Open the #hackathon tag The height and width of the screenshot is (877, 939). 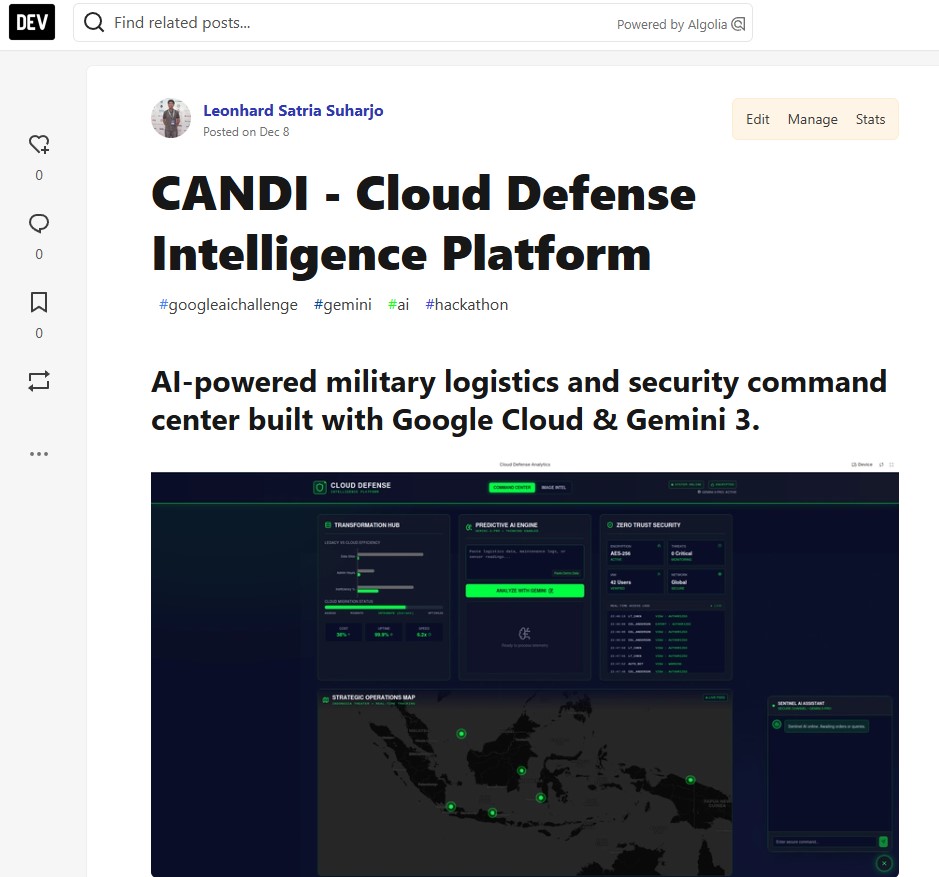(466, 305)
